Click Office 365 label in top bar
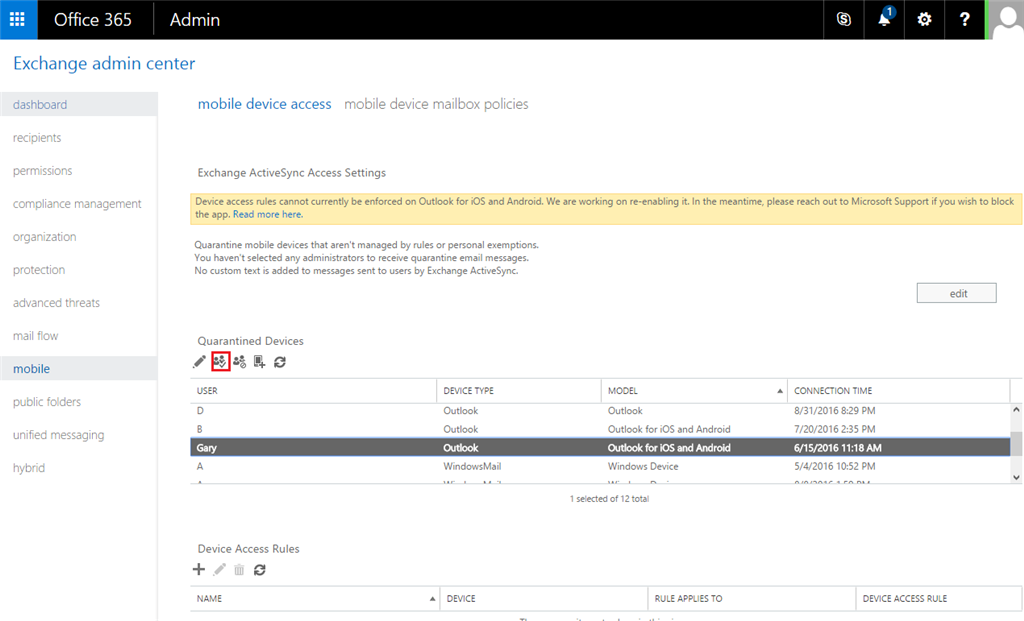This screenshot has height=621, width=1024. [93, 20]
